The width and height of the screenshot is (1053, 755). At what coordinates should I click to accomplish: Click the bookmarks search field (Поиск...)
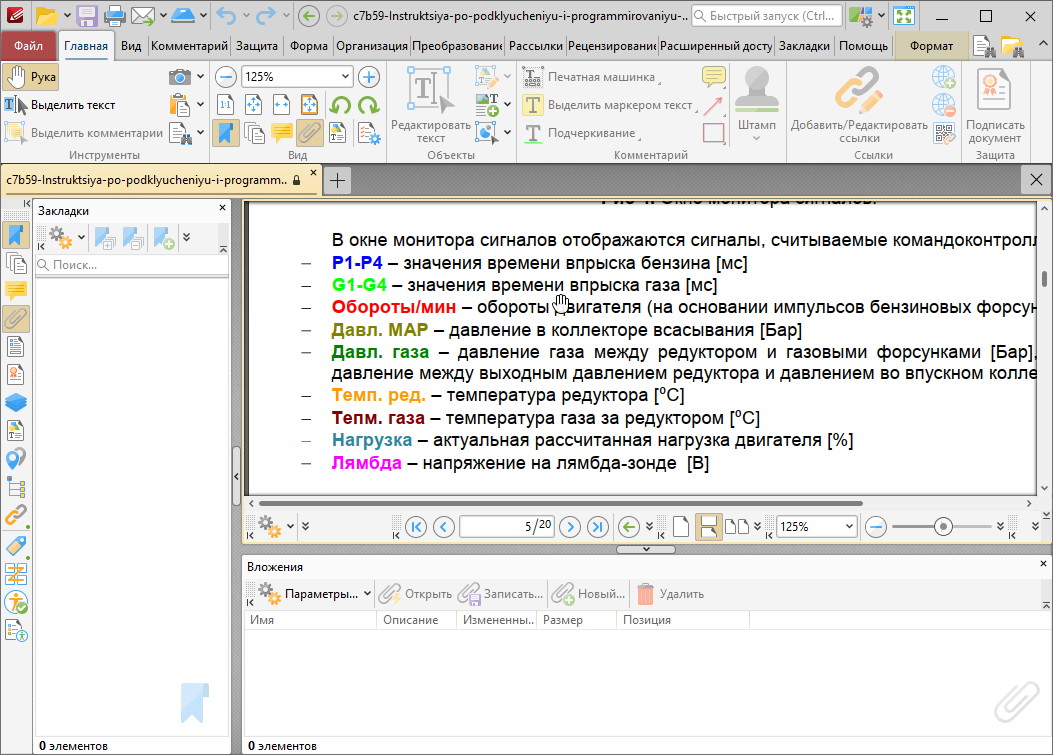click(132, 265)
